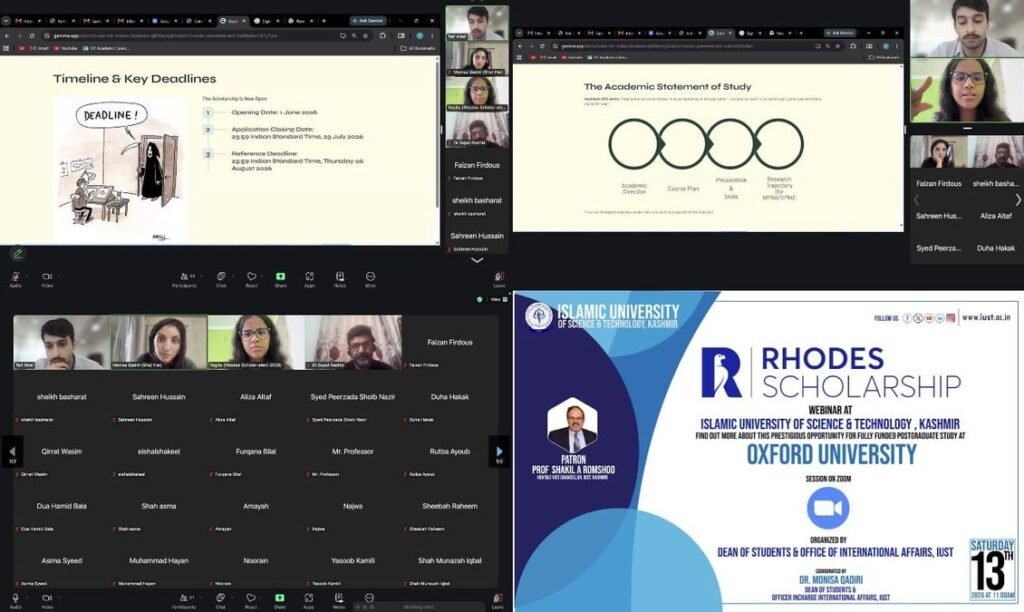Screen dimensions: 1024x612
Task: Click Share in the gallery-view Zoom toolbar
Action: click(280, 600)
